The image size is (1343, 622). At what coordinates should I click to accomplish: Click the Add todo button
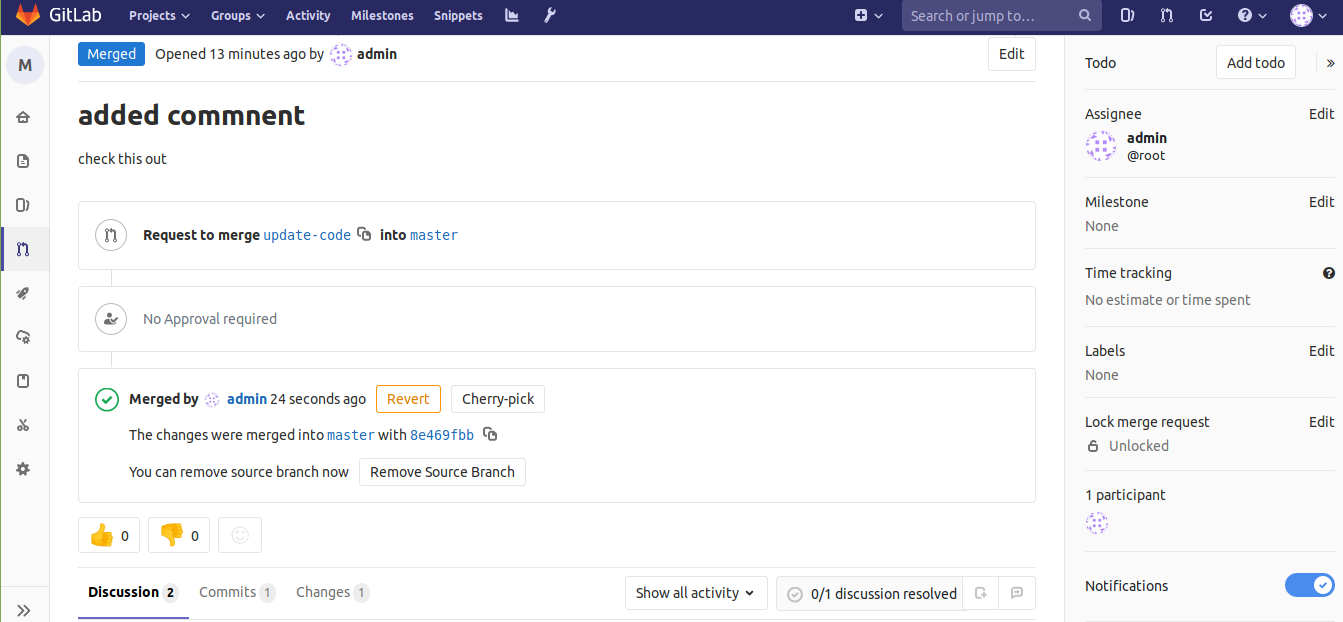pyautogui.click(x=1256, y=63)
